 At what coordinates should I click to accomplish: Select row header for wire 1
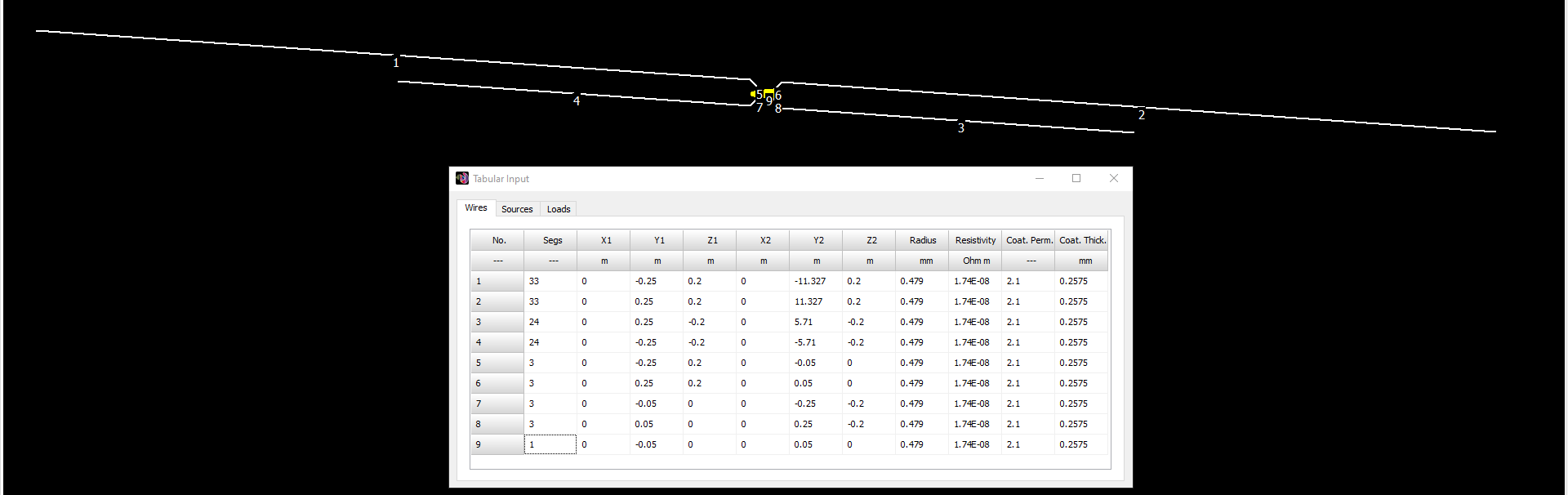(x=497, y=281)
